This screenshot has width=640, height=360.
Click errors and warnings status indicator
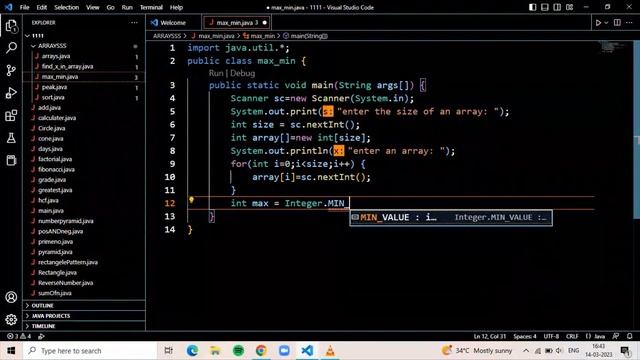click(x=19, y=336)
